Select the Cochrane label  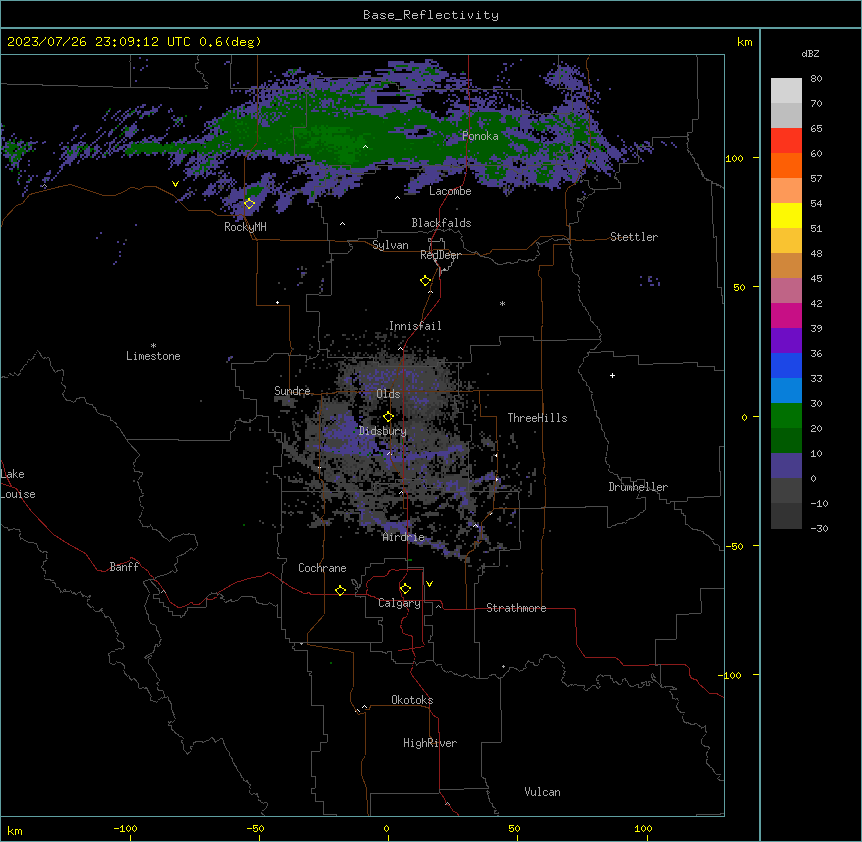point(322,568)
